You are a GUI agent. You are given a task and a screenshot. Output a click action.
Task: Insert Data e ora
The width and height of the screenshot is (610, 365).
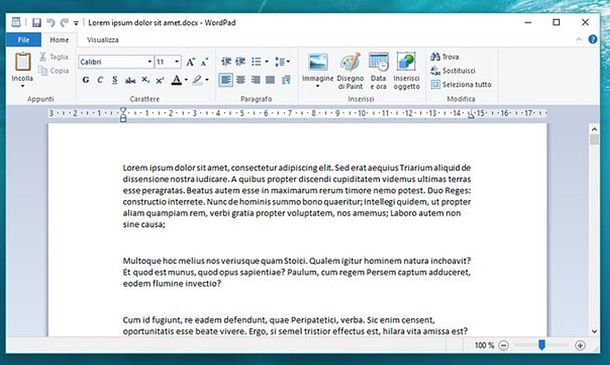click(378, 71)
